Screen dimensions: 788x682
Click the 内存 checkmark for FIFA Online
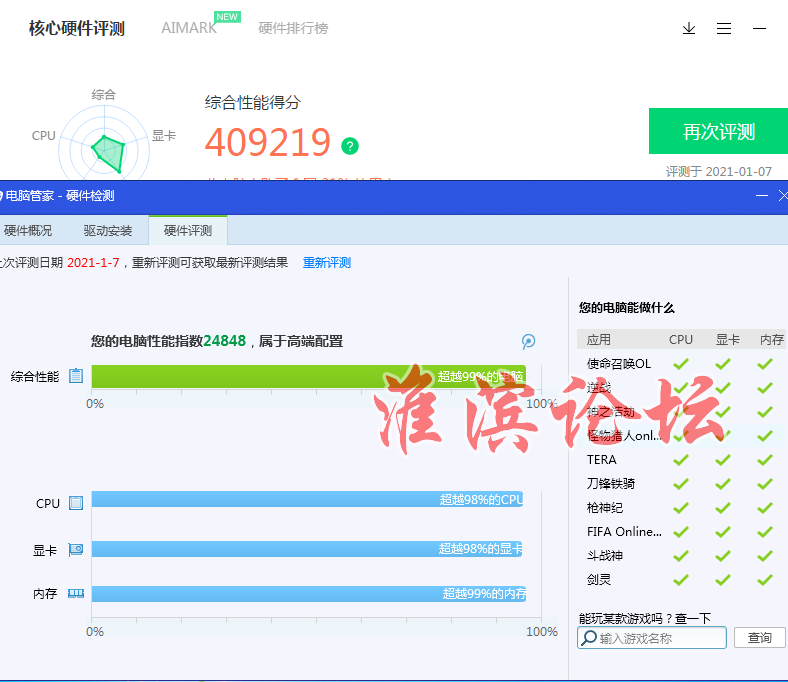pos(765,532)
